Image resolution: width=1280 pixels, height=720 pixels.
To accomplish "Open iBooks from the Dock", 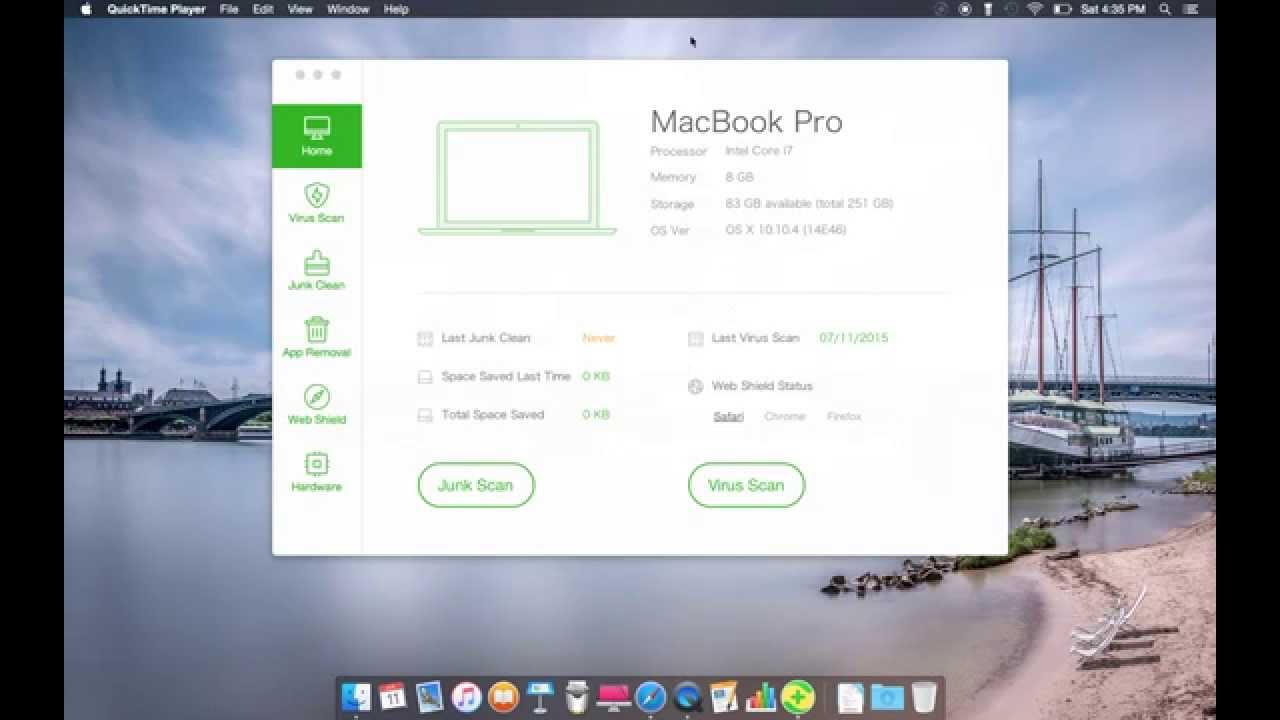I will [503, 697].
